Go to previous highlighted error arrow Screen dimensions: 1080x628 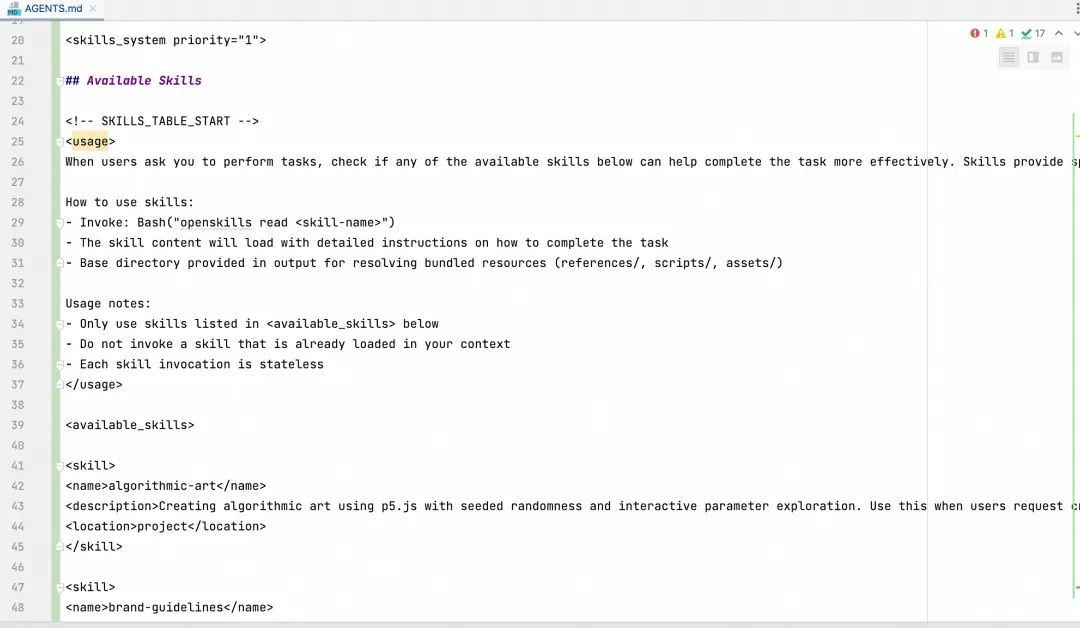[x=1059, y=34]
